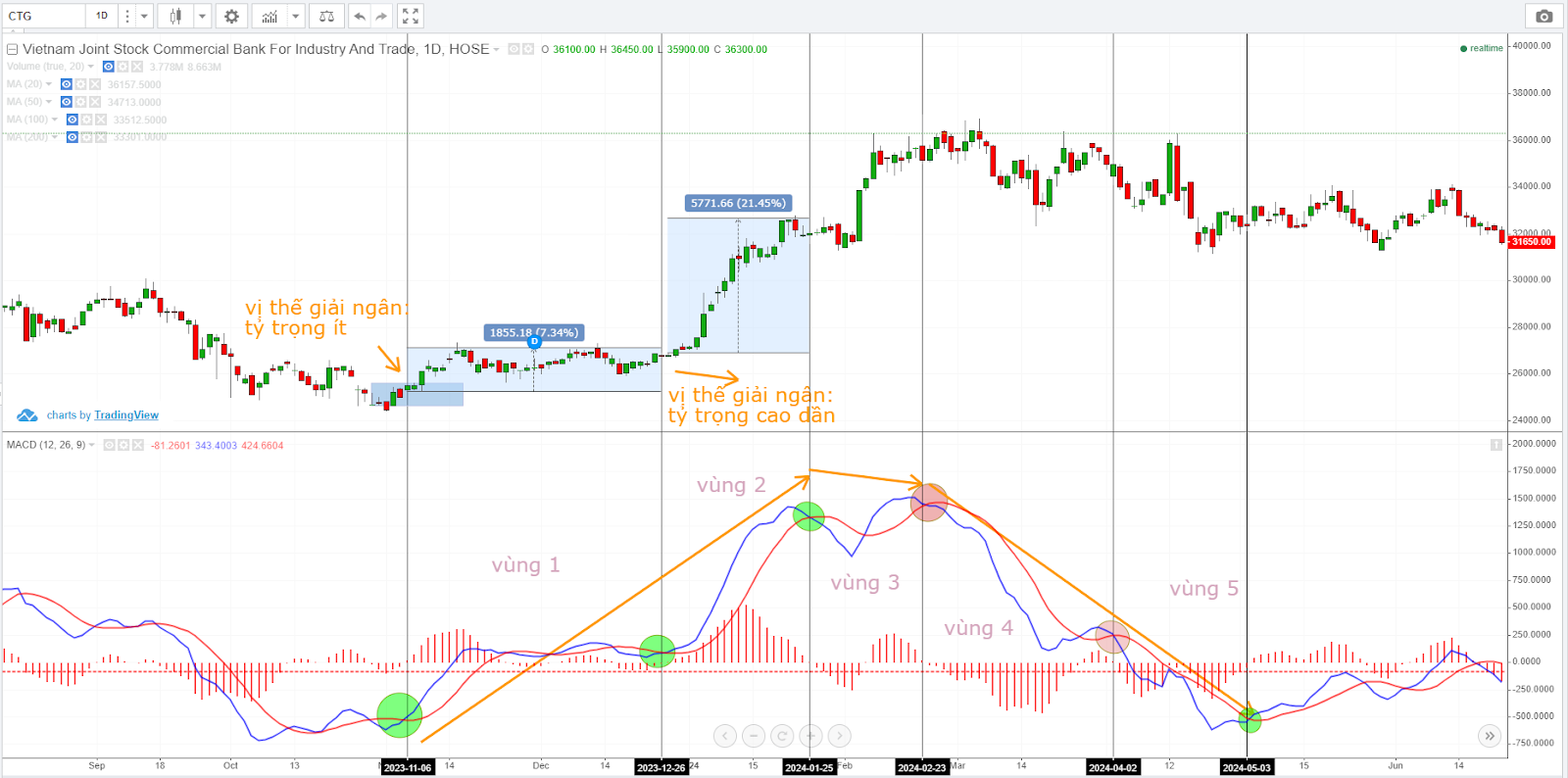The height and width of the screenshot is (778, 1568).
Task: Open the TradingView link
Action: (126, 415)
